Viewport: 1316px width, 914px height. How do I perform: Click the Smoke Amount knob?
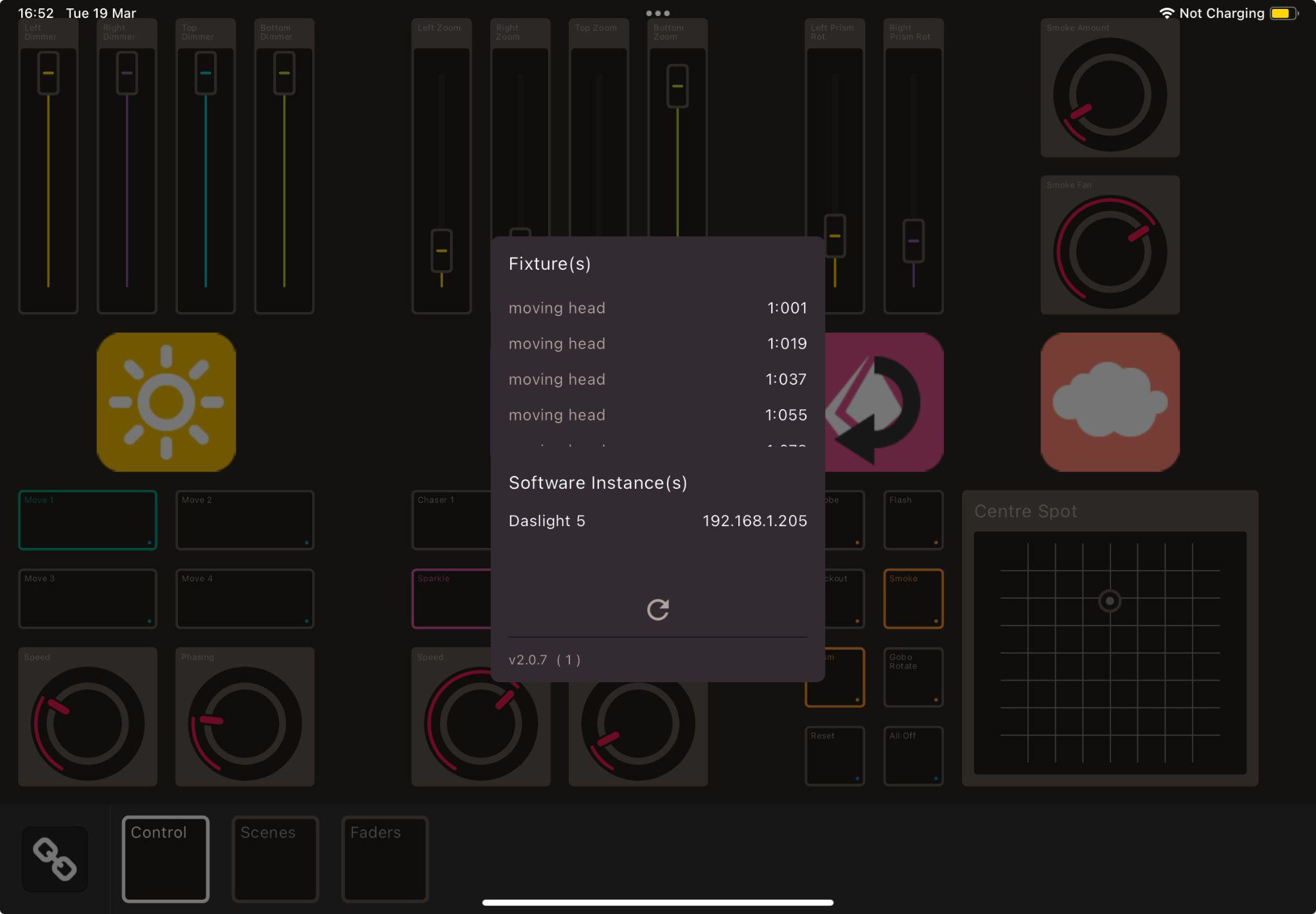(1110, 95)
